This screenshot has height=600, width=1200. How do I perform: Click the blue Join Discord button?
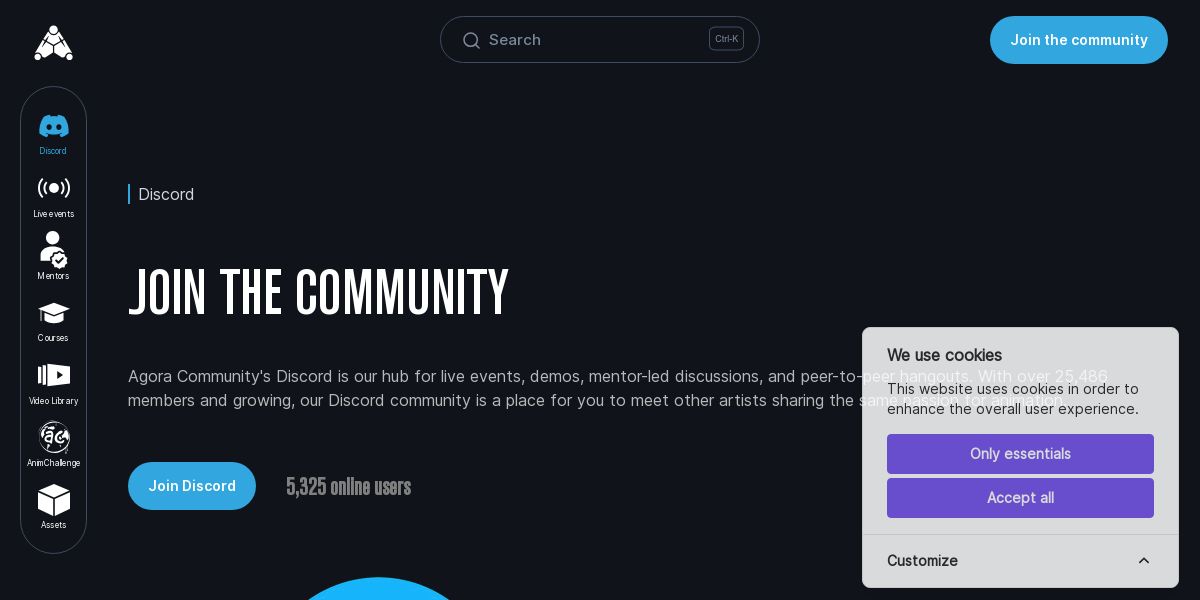(192, 486)
